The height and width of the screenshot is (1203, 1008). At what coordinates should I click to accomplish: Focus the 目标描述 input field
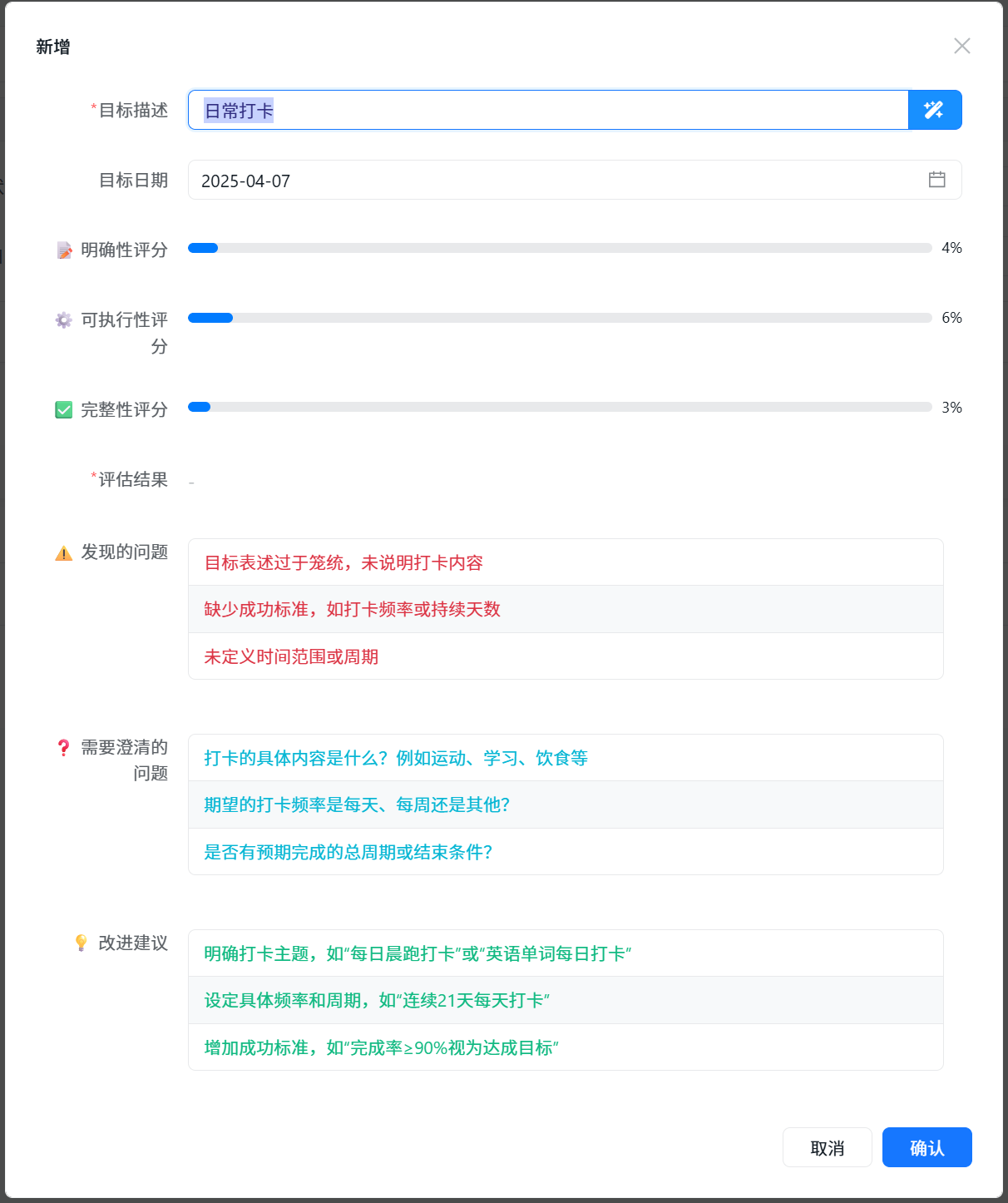pyautogui.click(x=548, y=110)
